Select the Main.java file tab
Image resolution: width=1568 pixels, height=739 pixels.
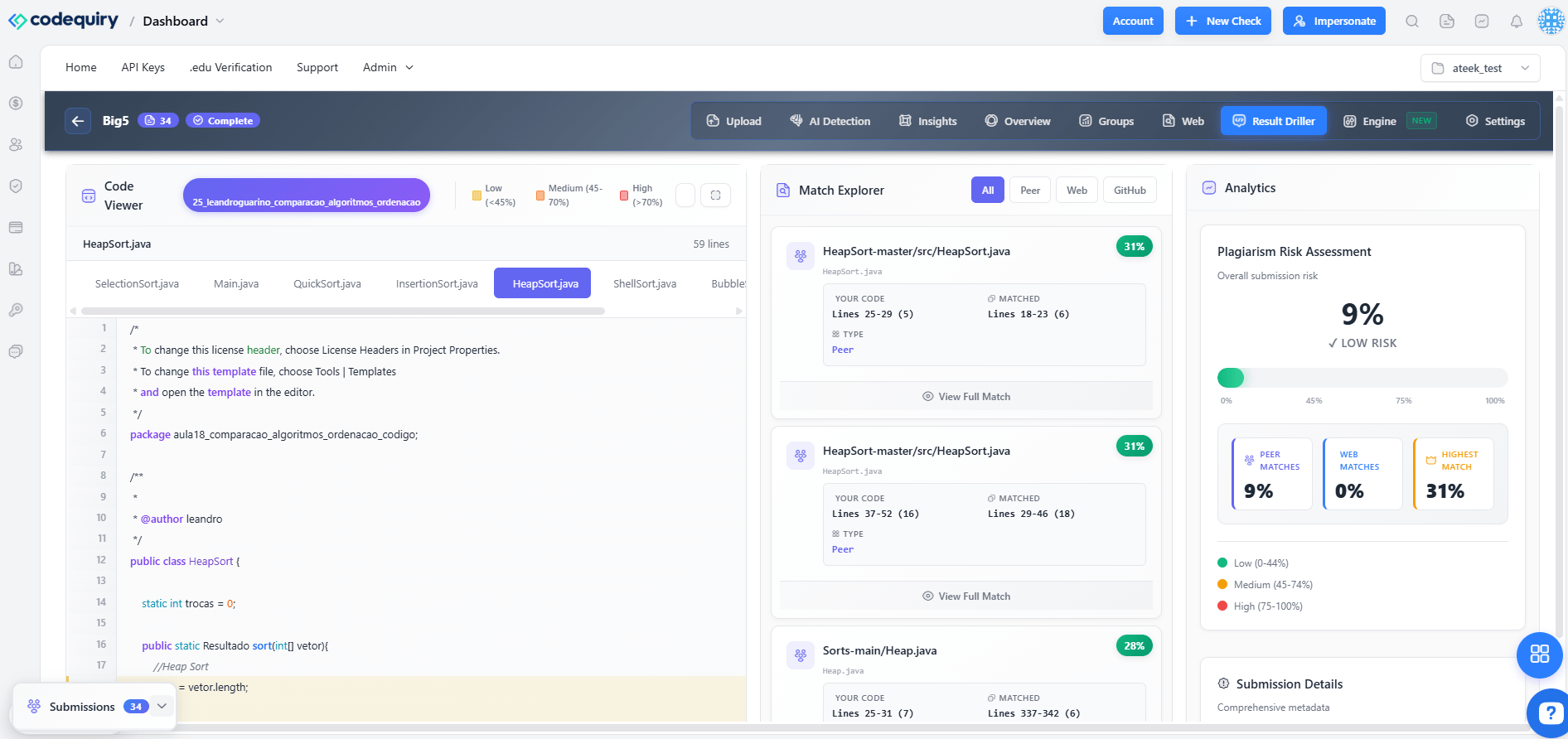(x=236, y=283)
